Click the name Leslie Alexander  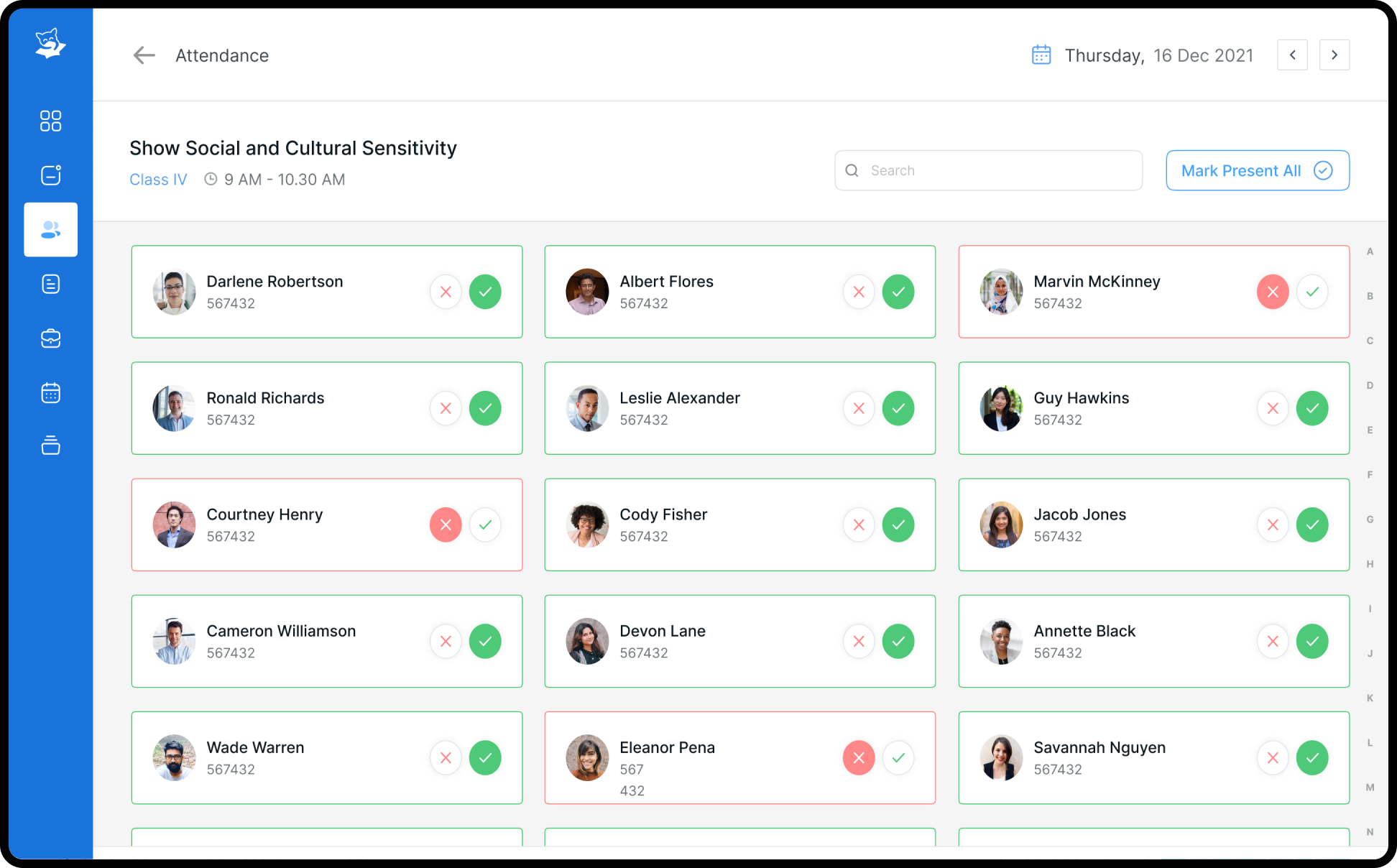(x=680, y=398)
